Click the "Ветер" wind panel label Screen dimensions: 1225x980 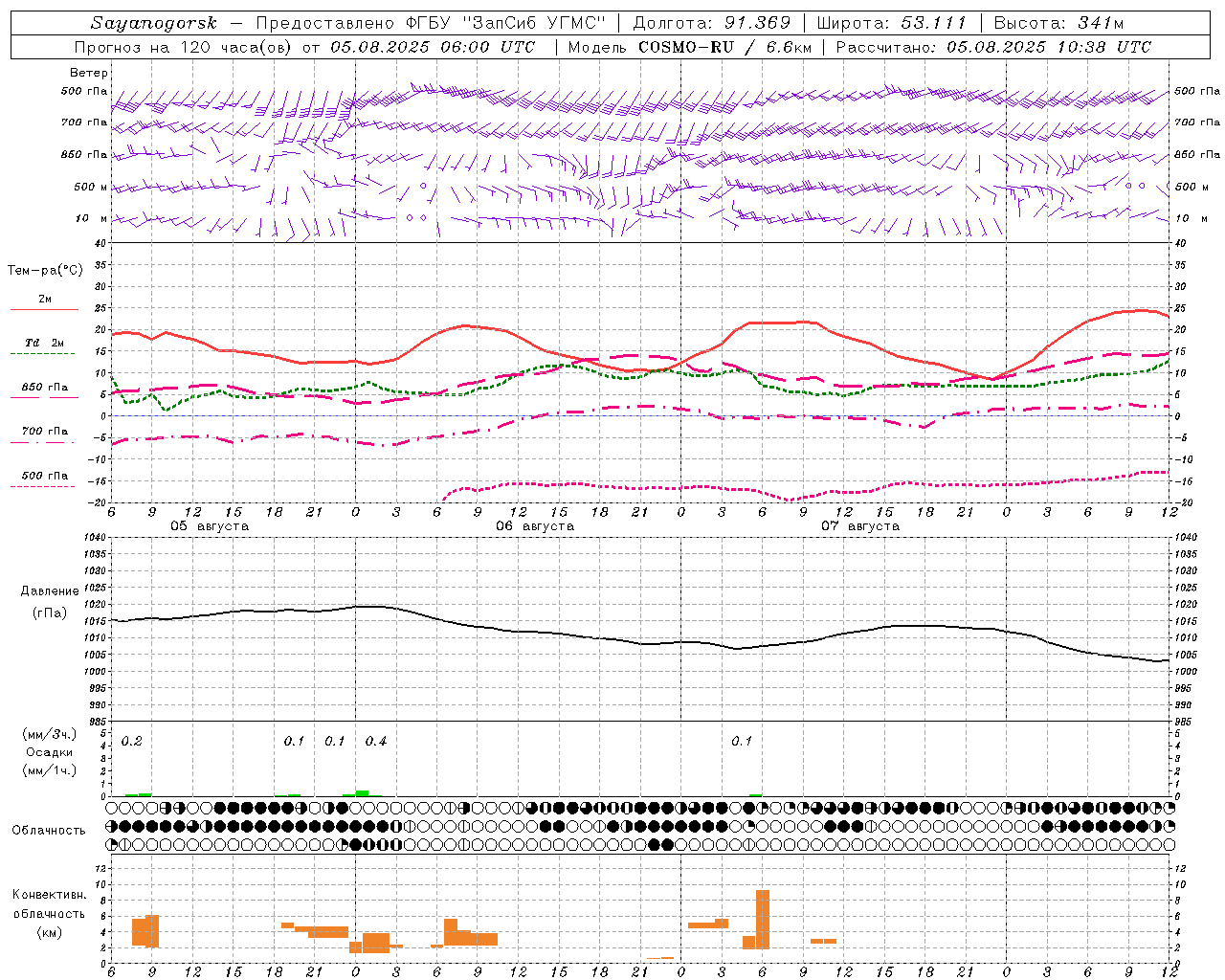click(89, 73)
